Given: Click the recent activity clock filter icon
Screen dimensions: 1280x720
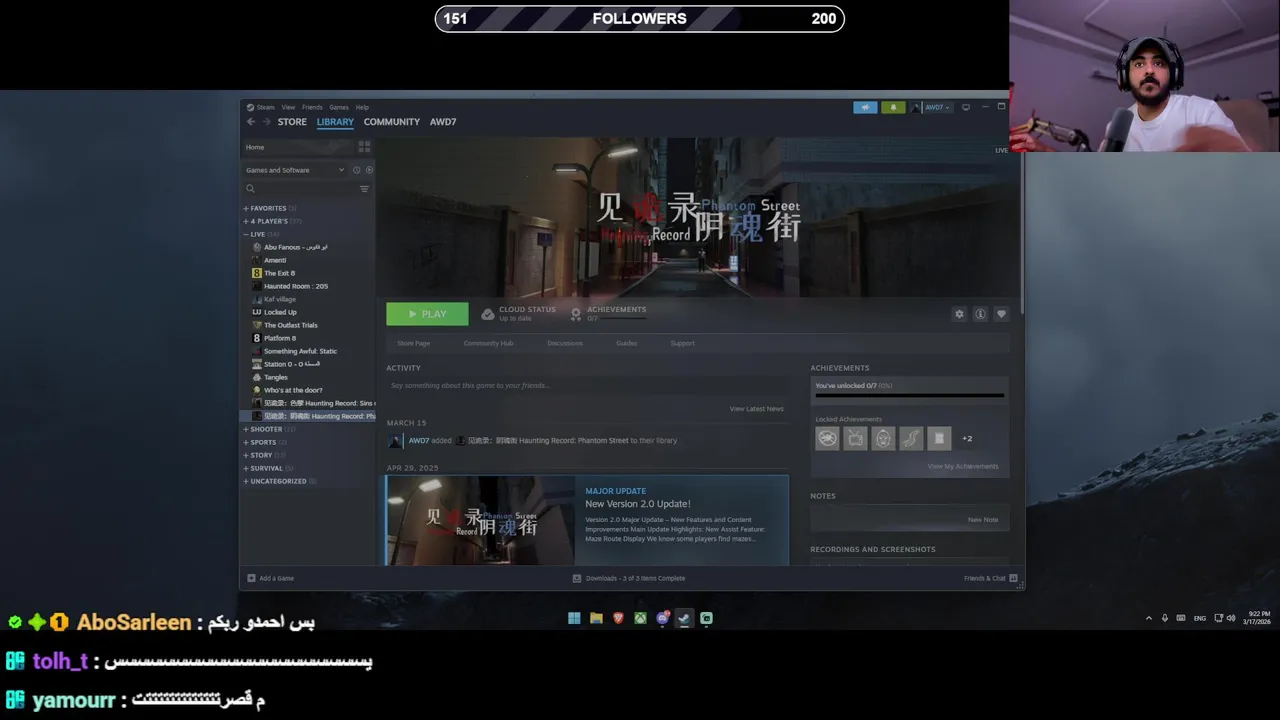Looking at the screenshot, I should coord(356,170).
